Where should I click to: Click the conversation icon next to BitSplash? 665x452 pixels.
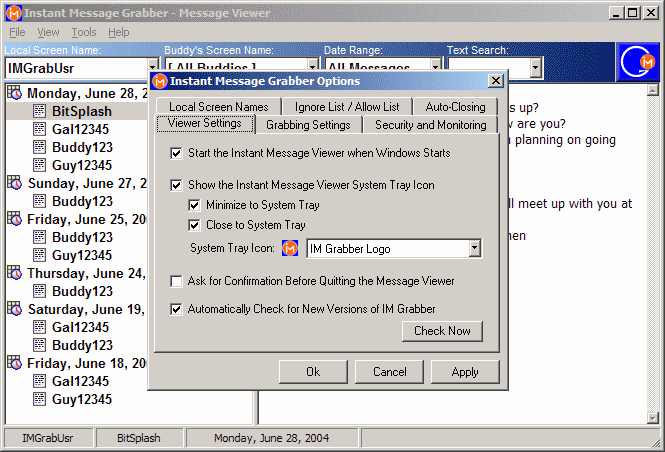click(39, 111)
